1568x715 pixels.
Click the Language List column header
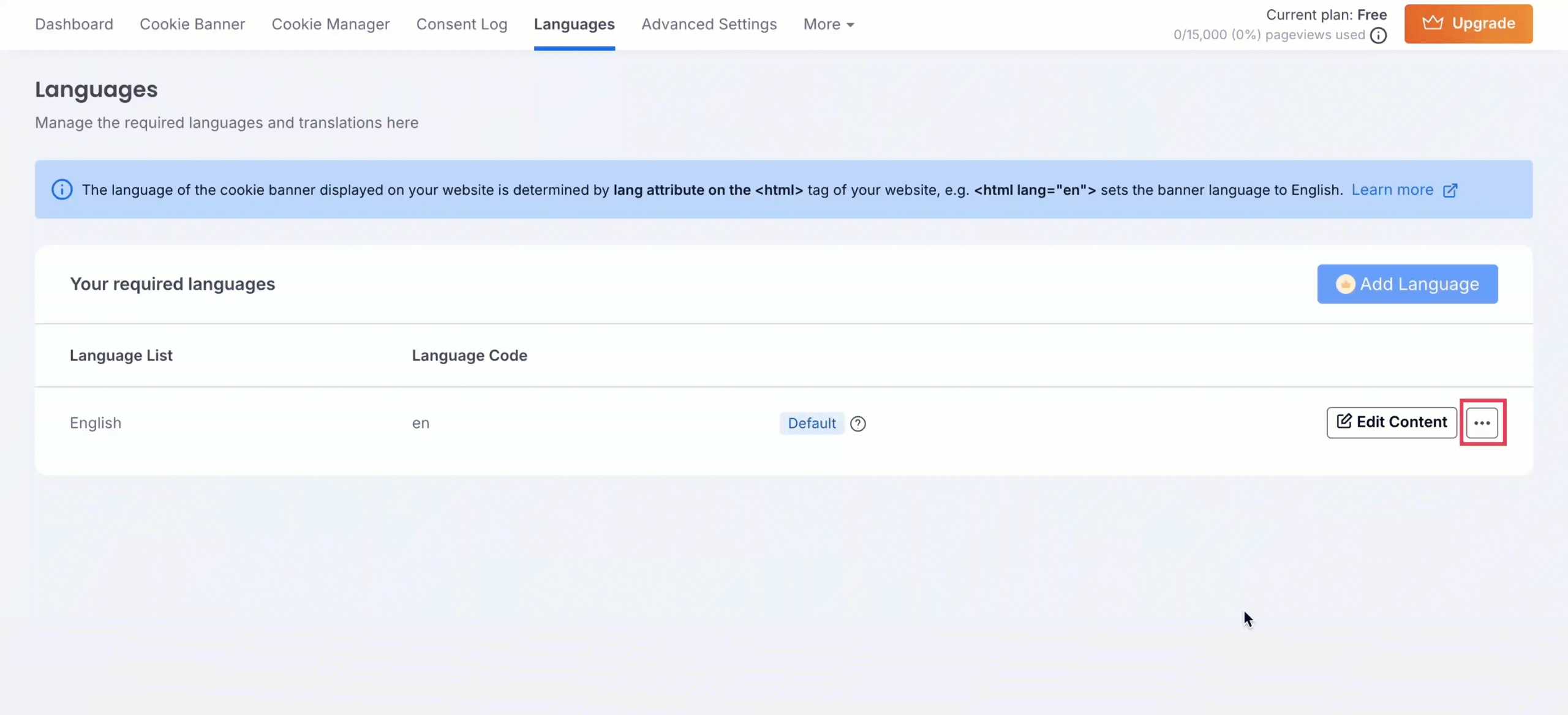(121, 356)
